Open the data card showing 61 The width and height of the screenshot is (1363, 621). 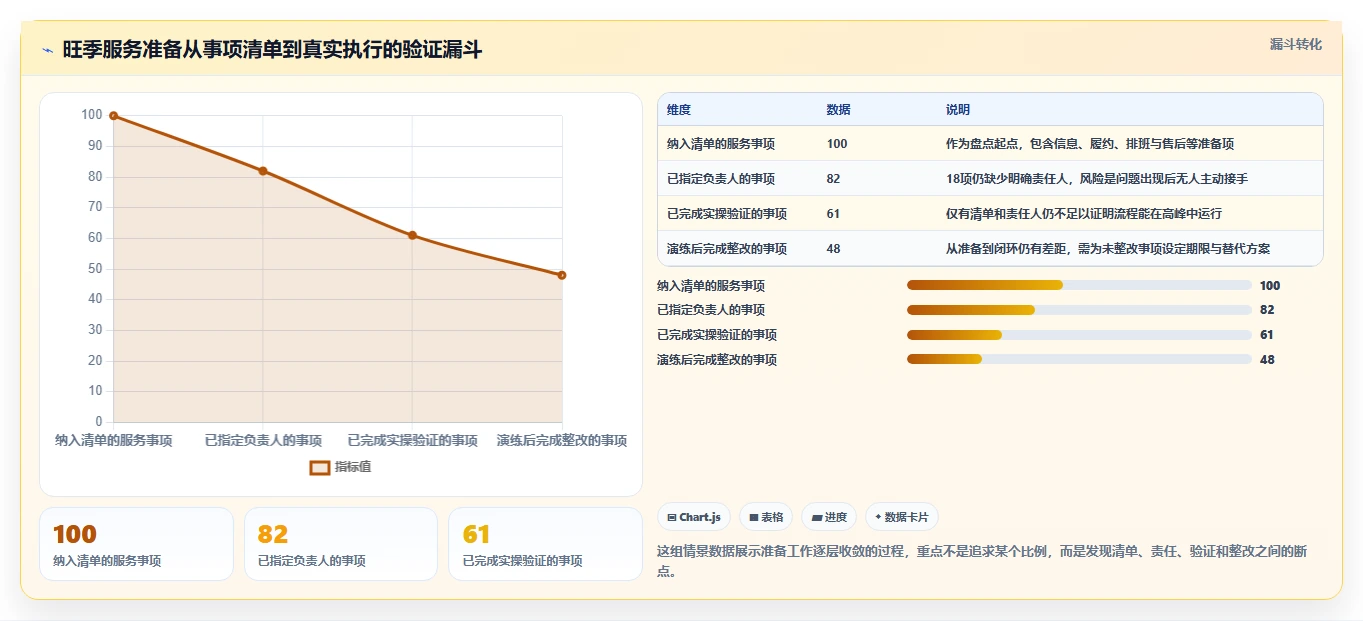point(545,544)
